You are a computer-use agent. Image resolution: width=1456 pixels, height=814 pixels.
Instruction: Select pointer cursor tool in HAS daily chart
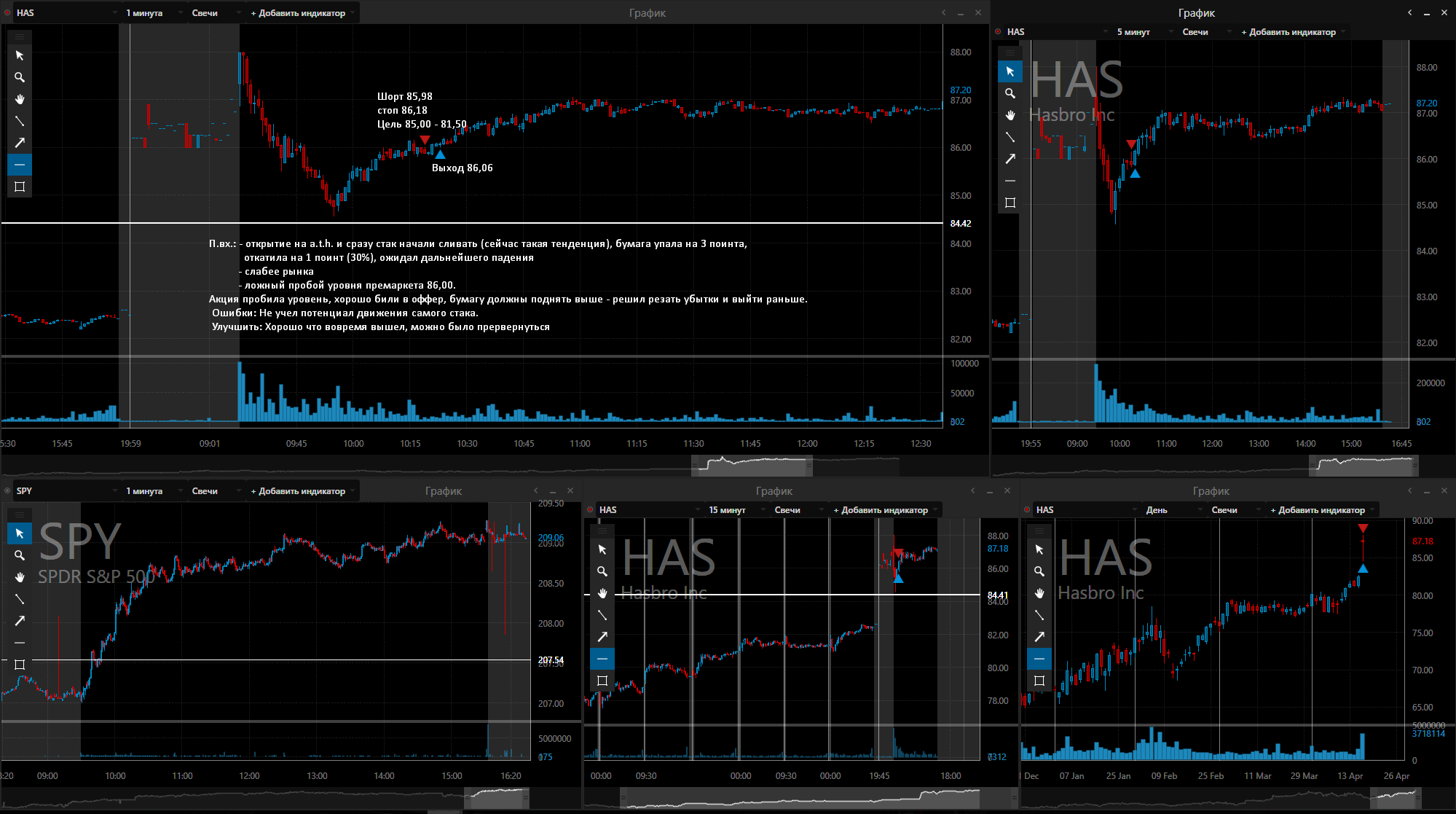tap(1039, 549)
